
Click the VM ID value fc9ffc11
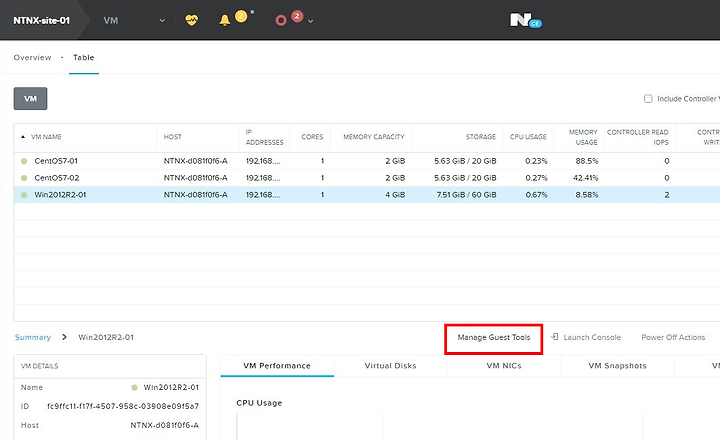pyautogui.click(x=123, y=406)
